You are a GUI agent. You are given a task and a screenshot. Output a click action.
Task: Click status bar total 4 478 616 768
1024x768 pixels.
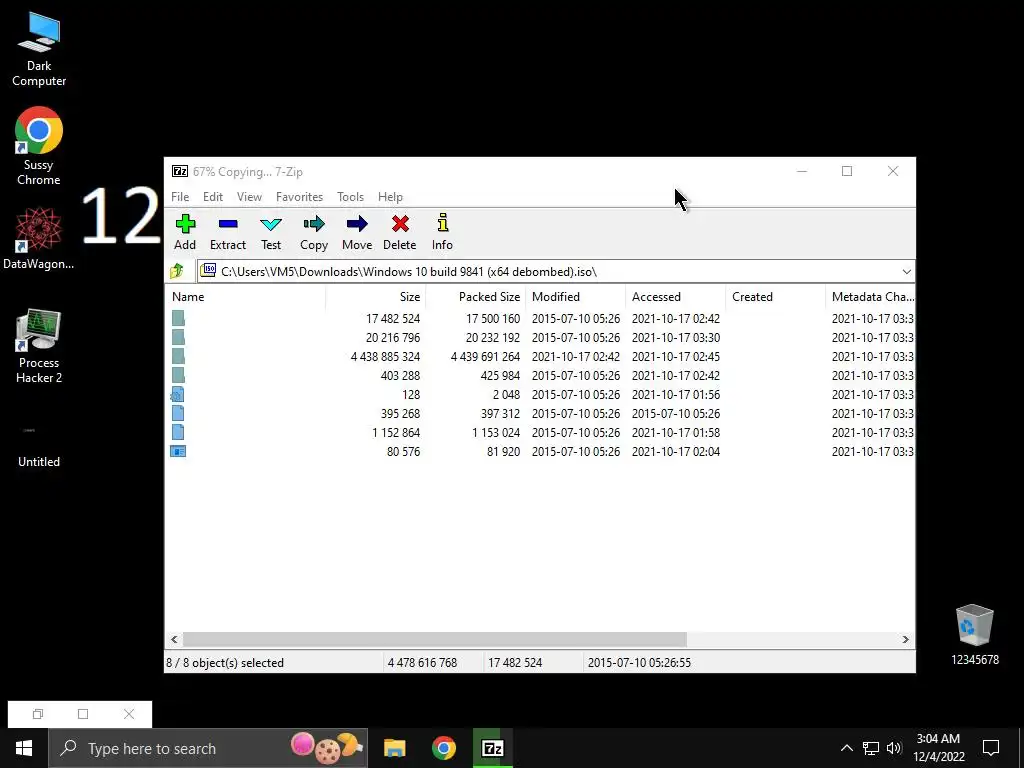coord(422,662)
